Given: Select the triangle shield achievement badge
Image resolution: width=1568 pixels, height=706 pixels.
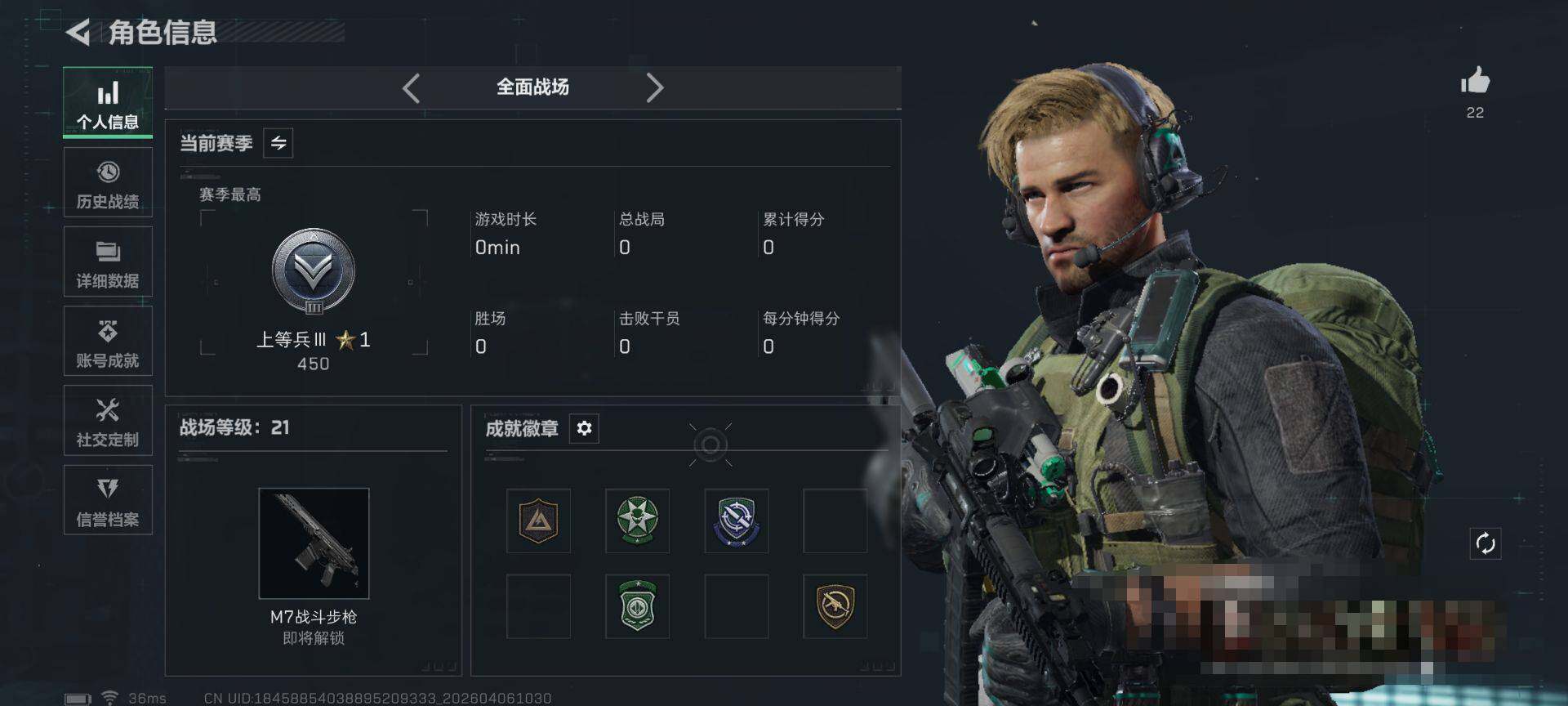Looking at the screenshot, I should pyautogui.click(x=538, y=521).
